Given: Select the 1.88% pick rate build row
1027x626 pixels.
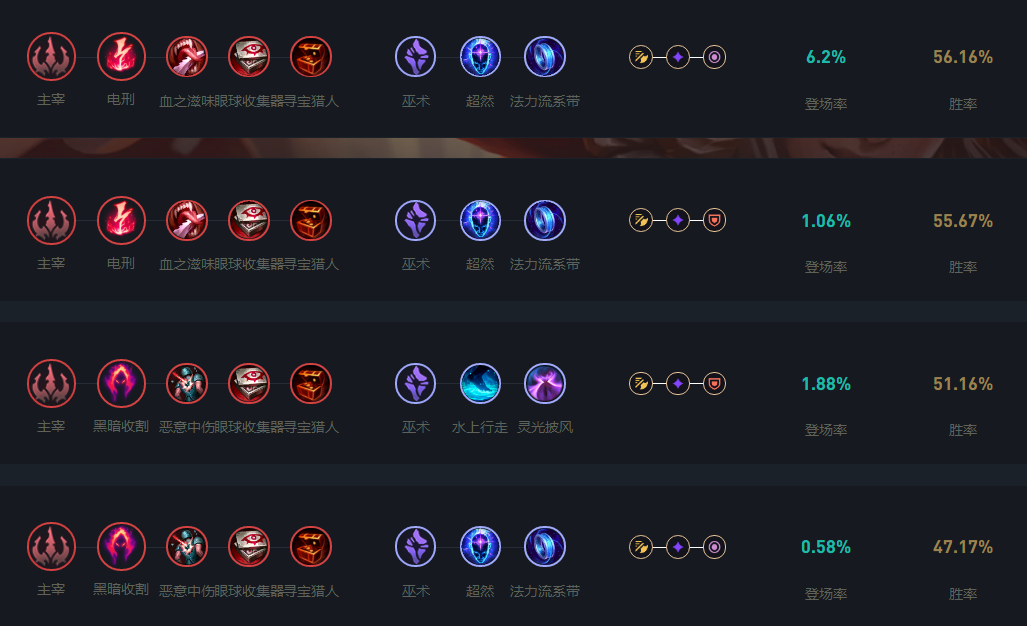Looking at the screenshot, I should (x=514, y=393).
